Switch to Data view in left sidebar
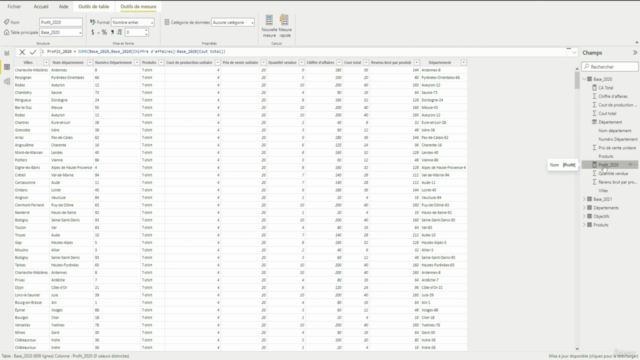This screenshot has height=360, width=640. tap(7, 67)
